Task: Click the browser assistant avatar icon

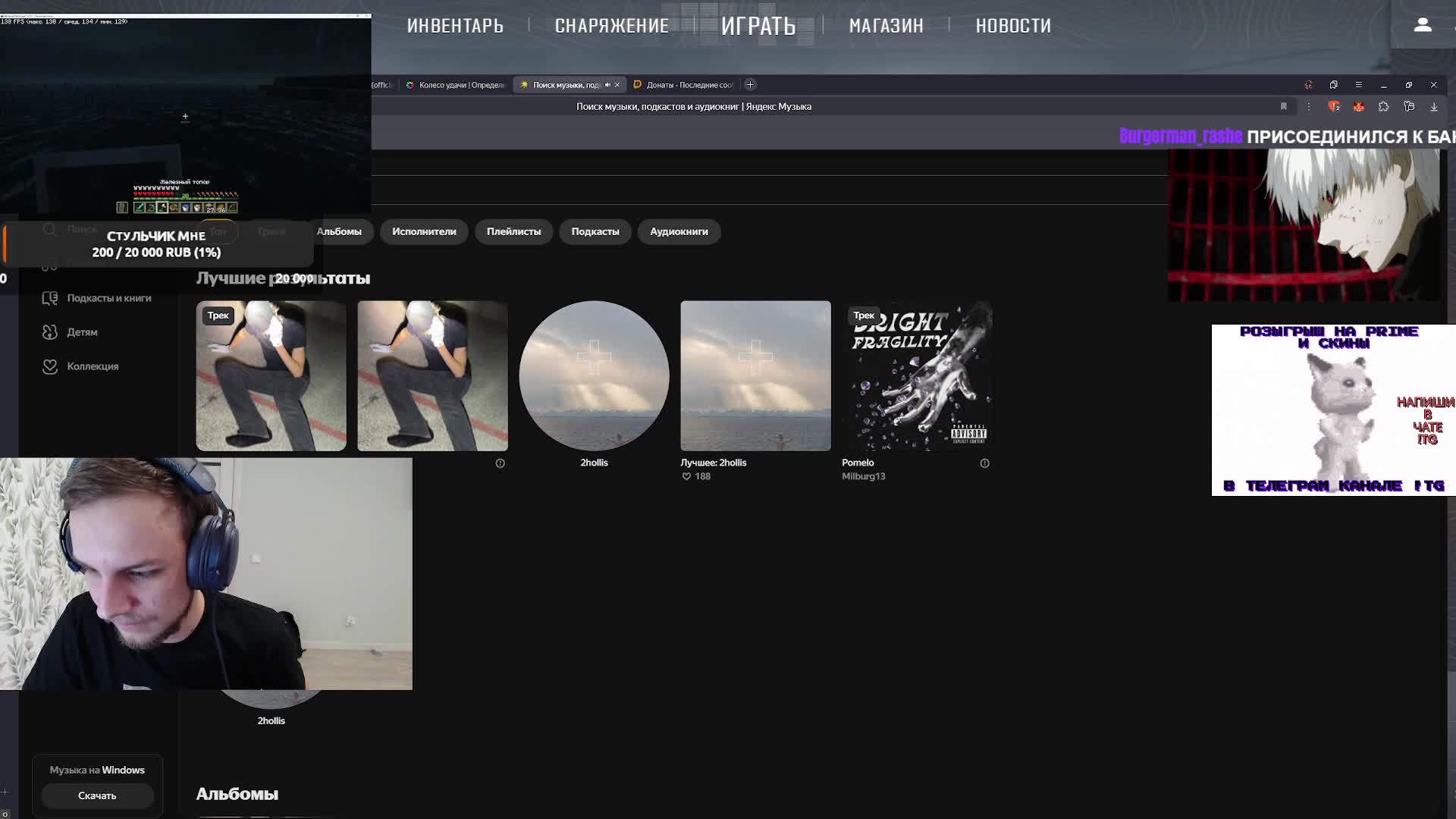Action: 1308,85
